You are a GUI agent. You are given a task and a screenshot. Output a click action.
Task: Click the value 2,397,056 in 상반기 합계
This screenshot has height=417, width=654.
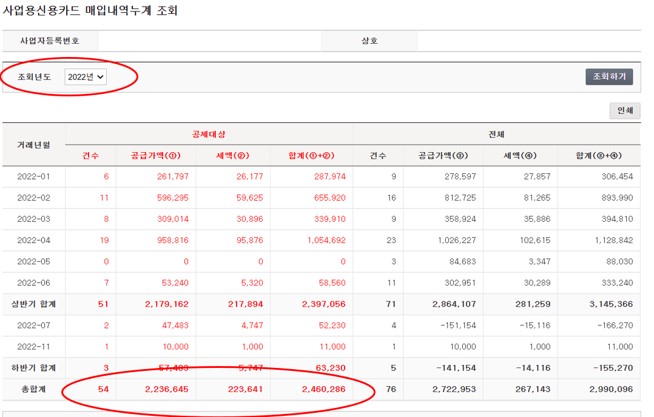[324, 304]
